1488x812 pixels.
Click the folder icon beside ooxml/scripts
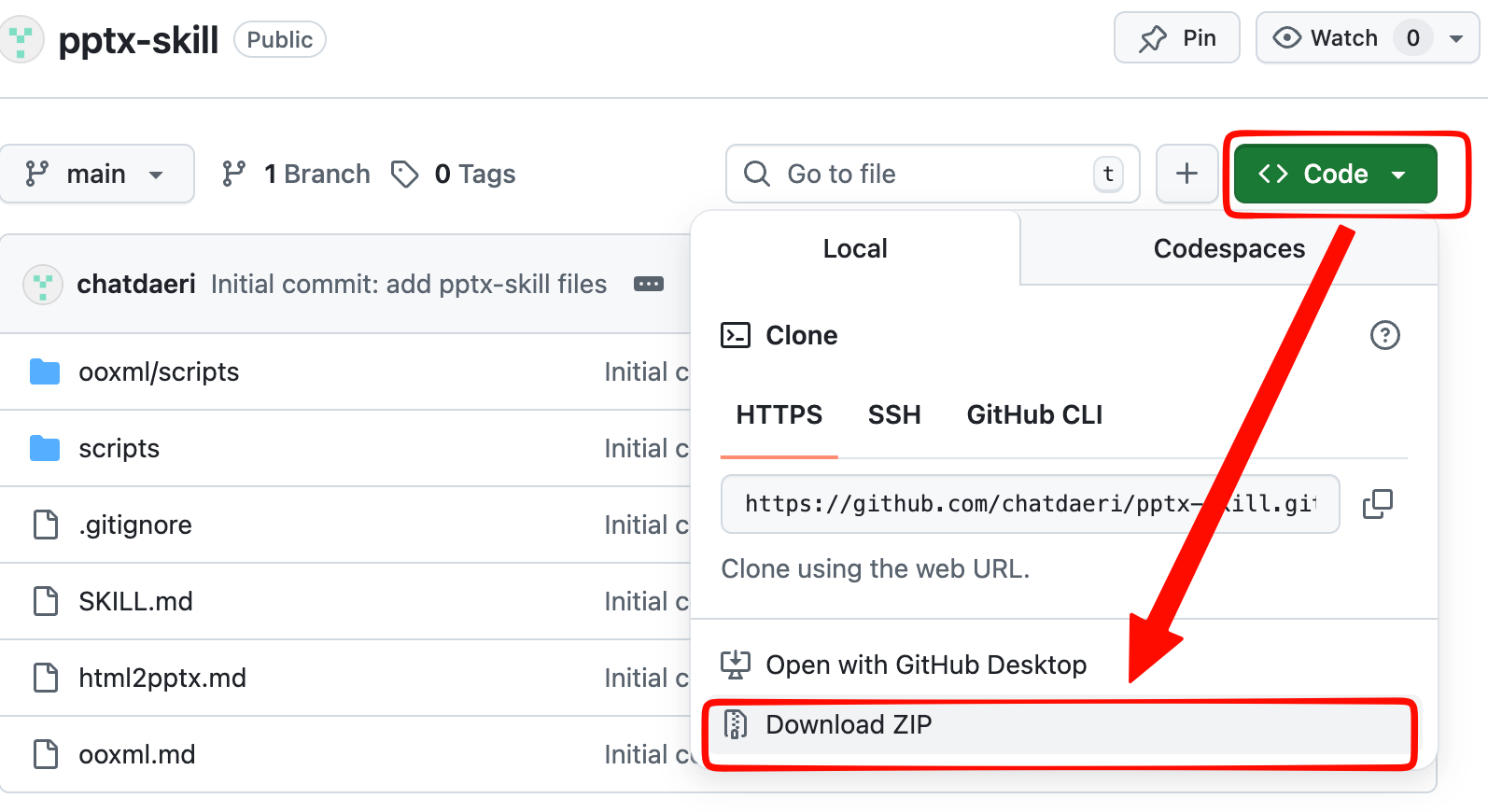45,371
